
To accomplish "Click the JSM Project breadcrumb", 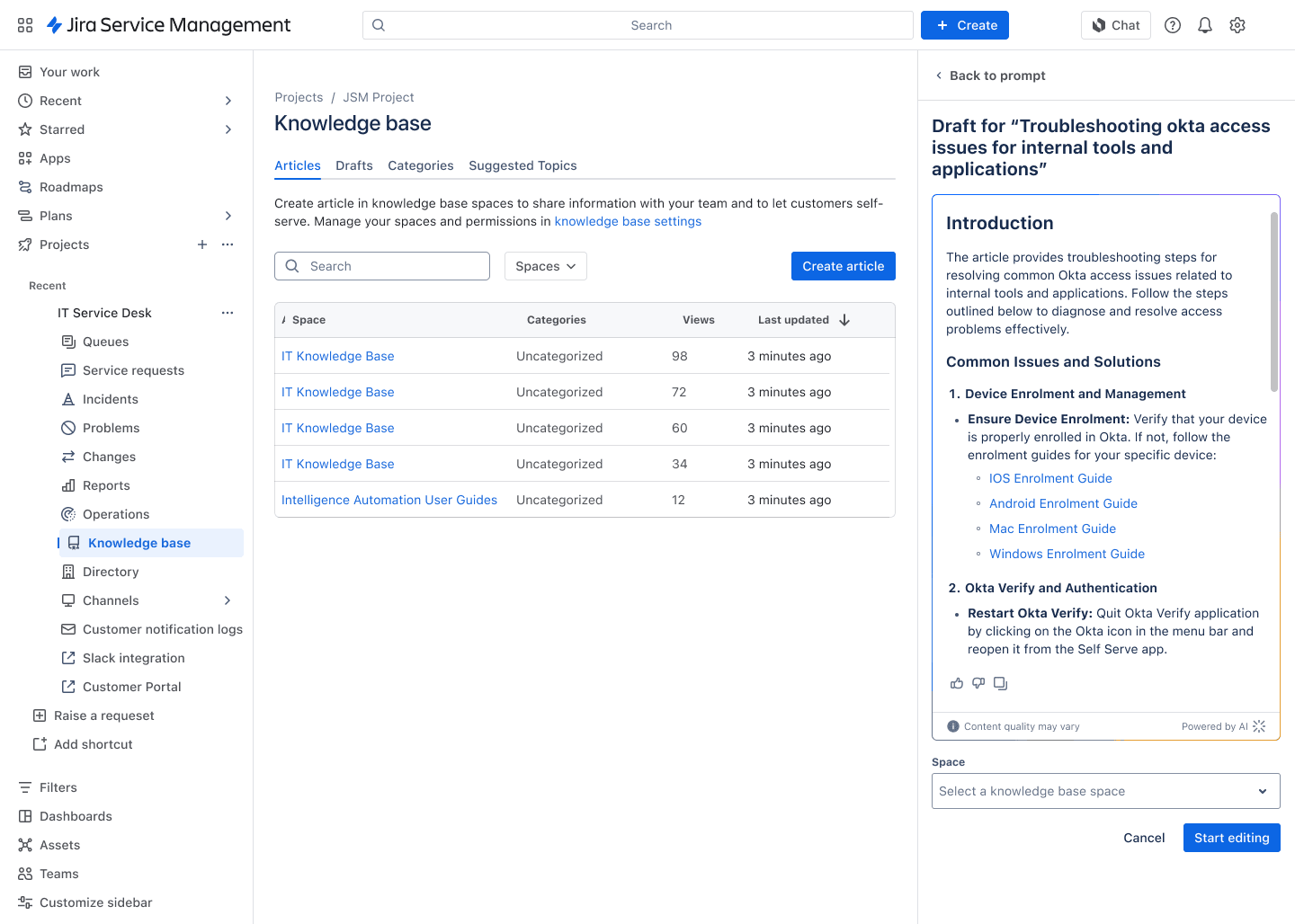I will (379, 97).
